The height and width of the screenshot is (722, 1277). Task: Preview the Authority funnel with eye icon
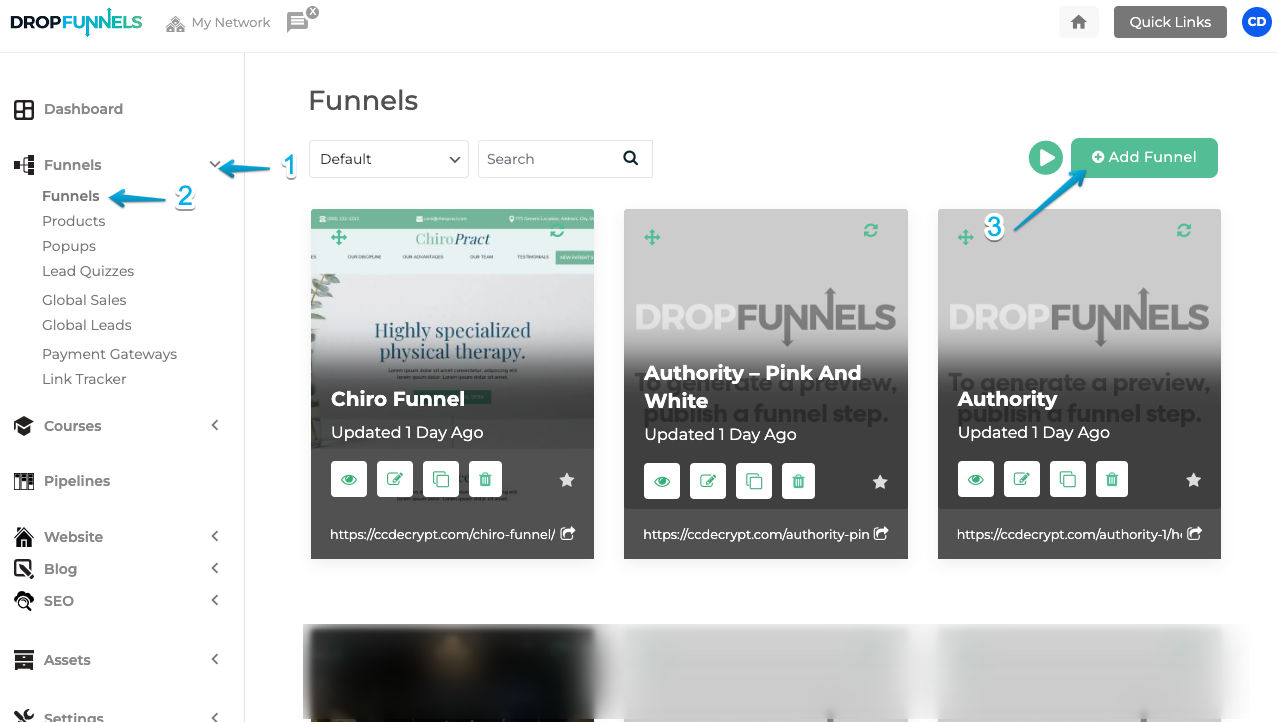click(976, 479)
